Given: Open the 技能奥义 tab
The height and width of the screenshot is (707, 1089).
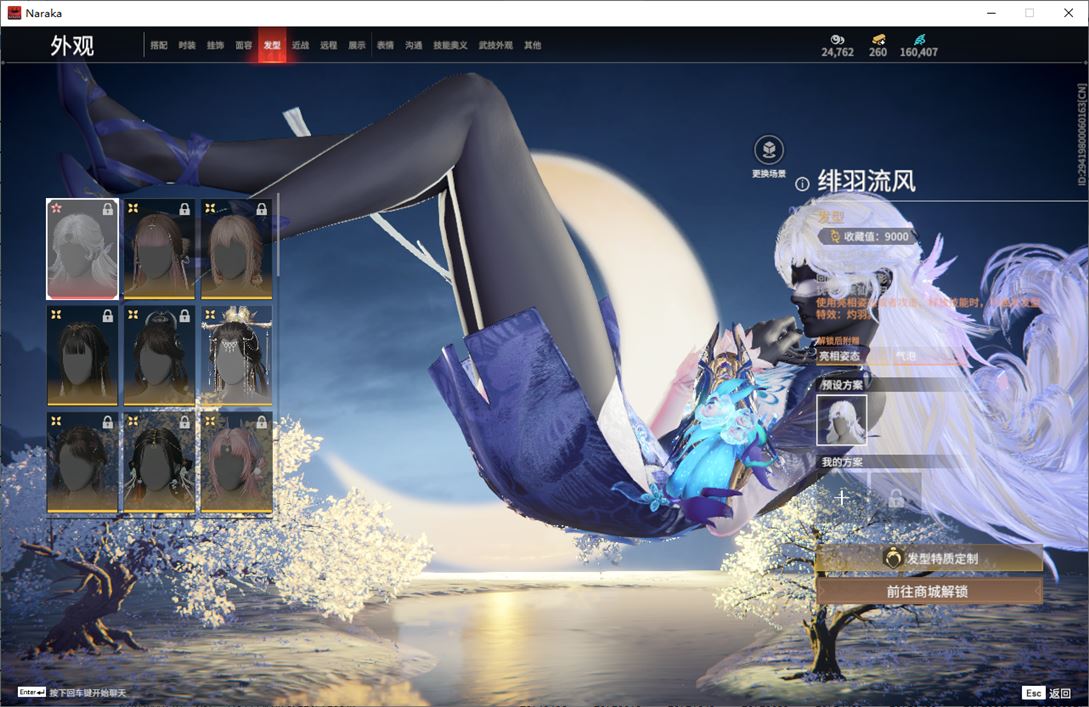Looking at the screenshot, I should (x=450, y=45).
